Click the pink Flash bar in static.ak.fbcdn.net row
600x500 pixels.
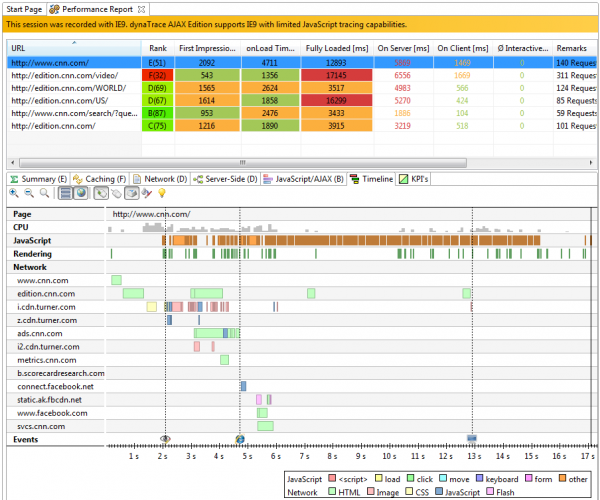259,400
